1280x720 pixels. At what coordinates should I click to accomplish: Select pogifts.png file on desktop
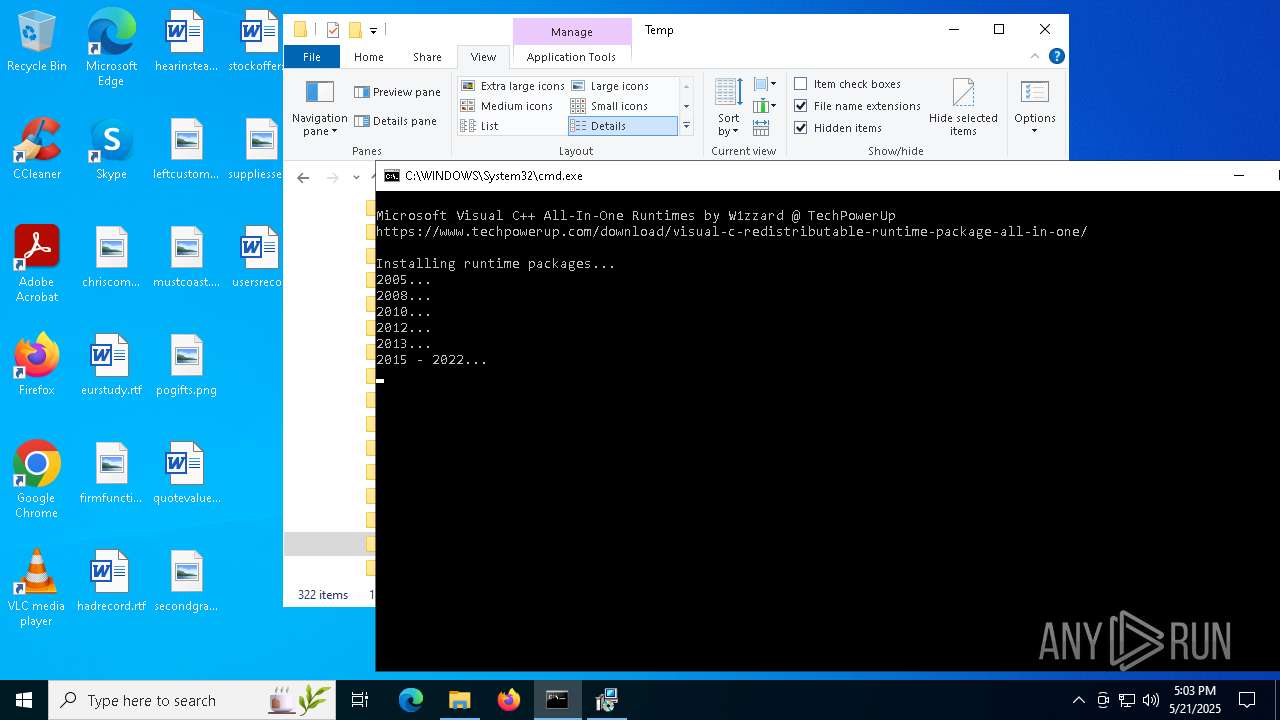tap(186, 365)
